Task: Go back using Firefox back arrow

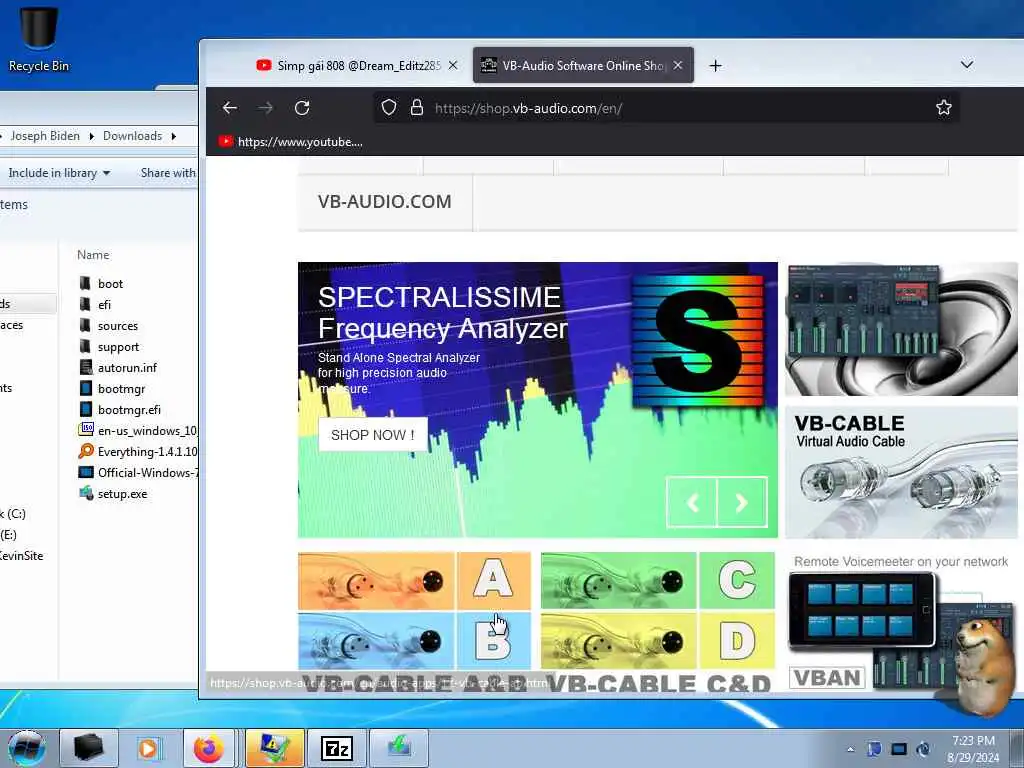Action: point(230,108)
